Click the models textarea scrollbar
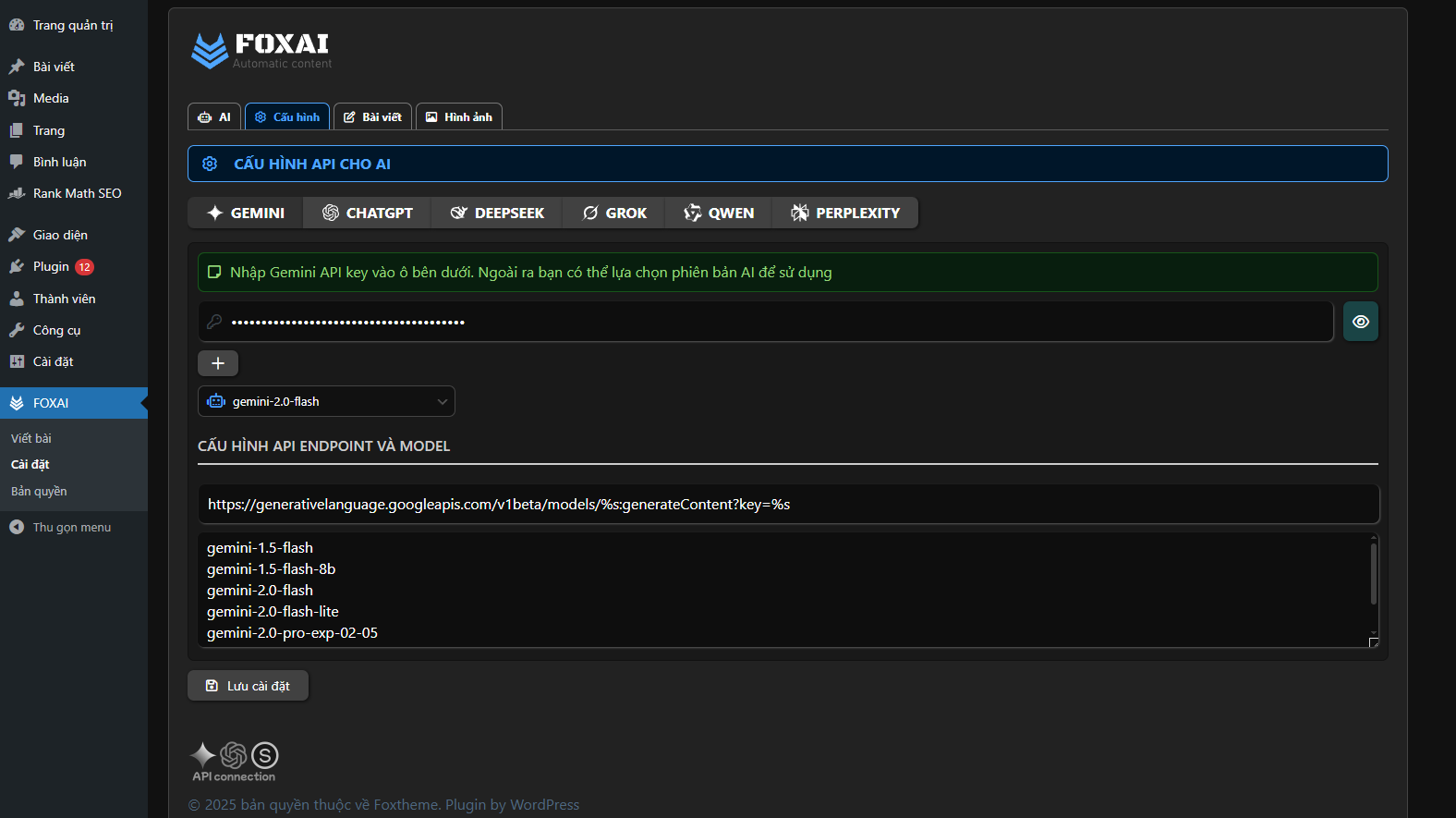The width and height of the screenshot is (1456, 818). pyautogui.click(x=1374, y=574)
